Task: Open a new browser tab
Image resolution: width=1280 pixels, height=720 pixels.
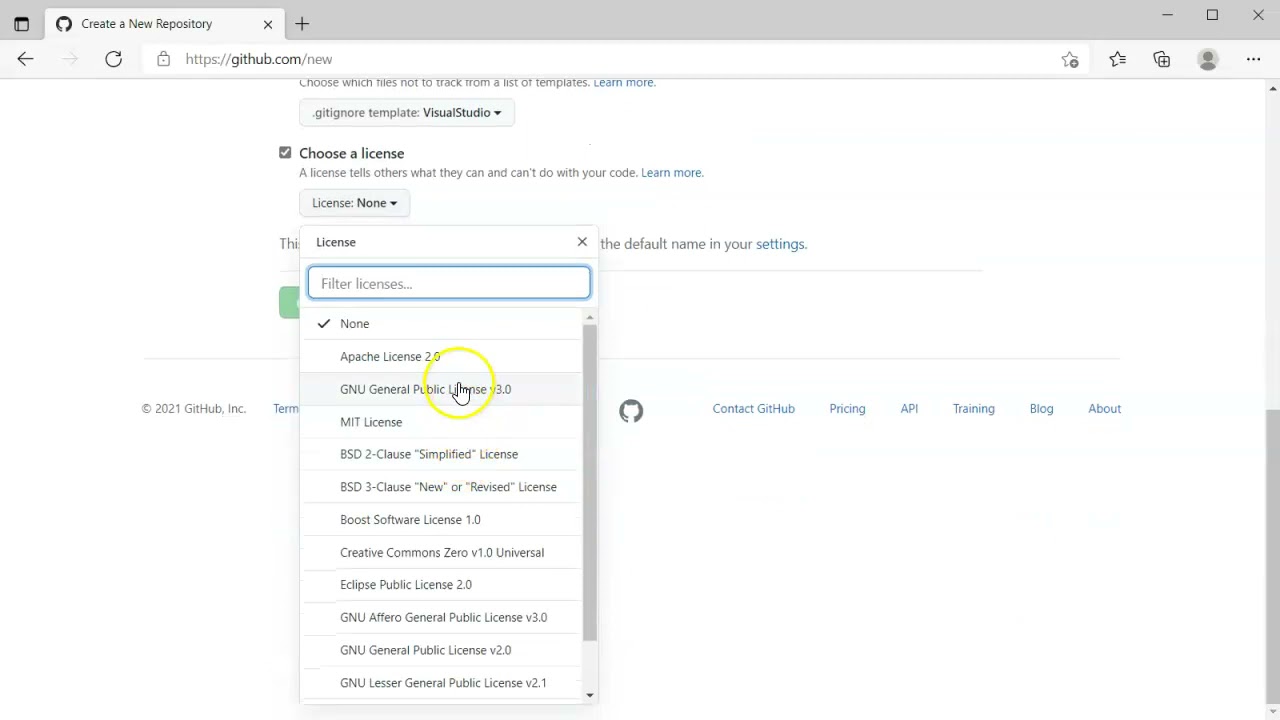Action: pos(302,24)
